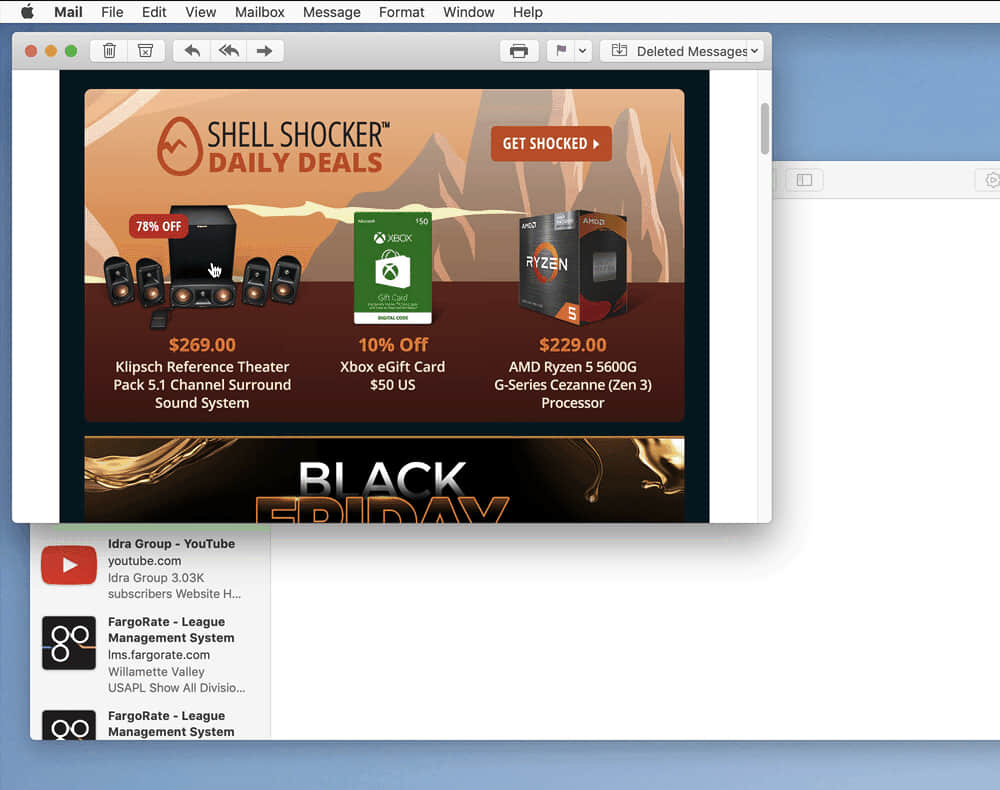
Task: Zoom the Mail message window with green button
Action: pos(71,51)
